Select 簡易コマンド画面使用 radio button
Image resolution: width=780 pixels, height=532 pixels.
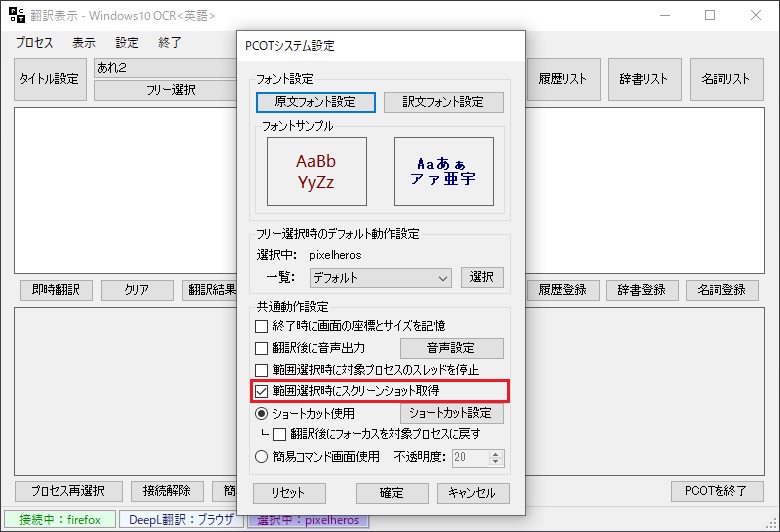point(261,457)
